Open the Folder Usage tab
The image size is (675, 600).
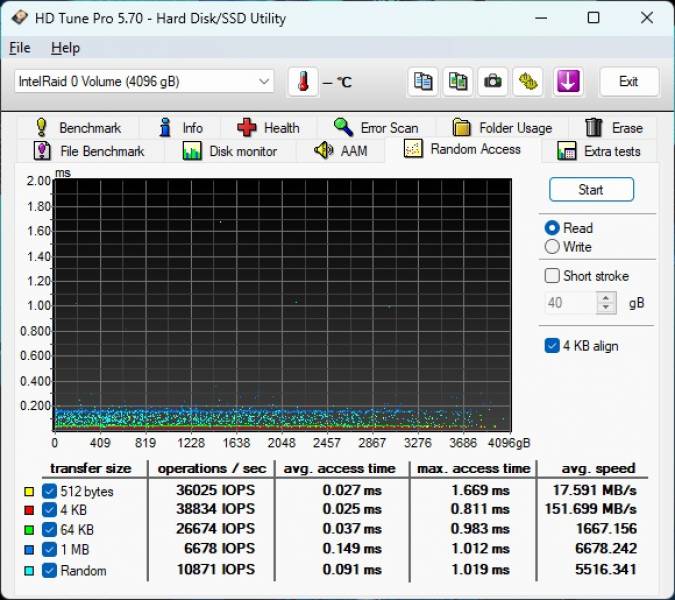coord(502,128)
